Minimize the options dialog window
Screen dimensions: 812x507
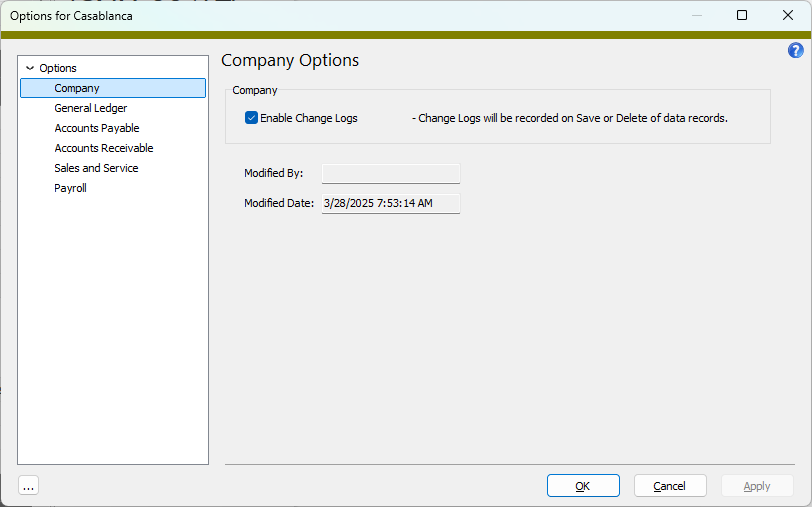coord(697,16)
